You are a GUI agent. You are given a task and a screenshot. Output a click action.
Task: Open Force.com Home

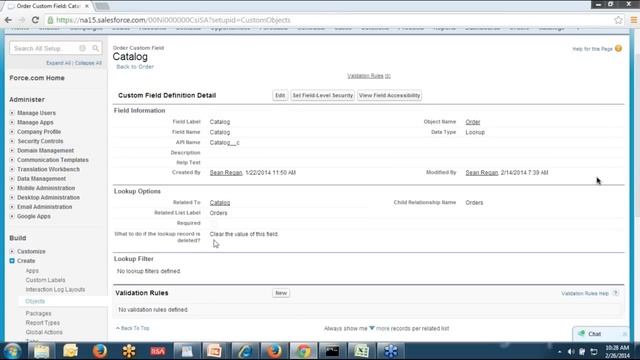coord(37,78)
